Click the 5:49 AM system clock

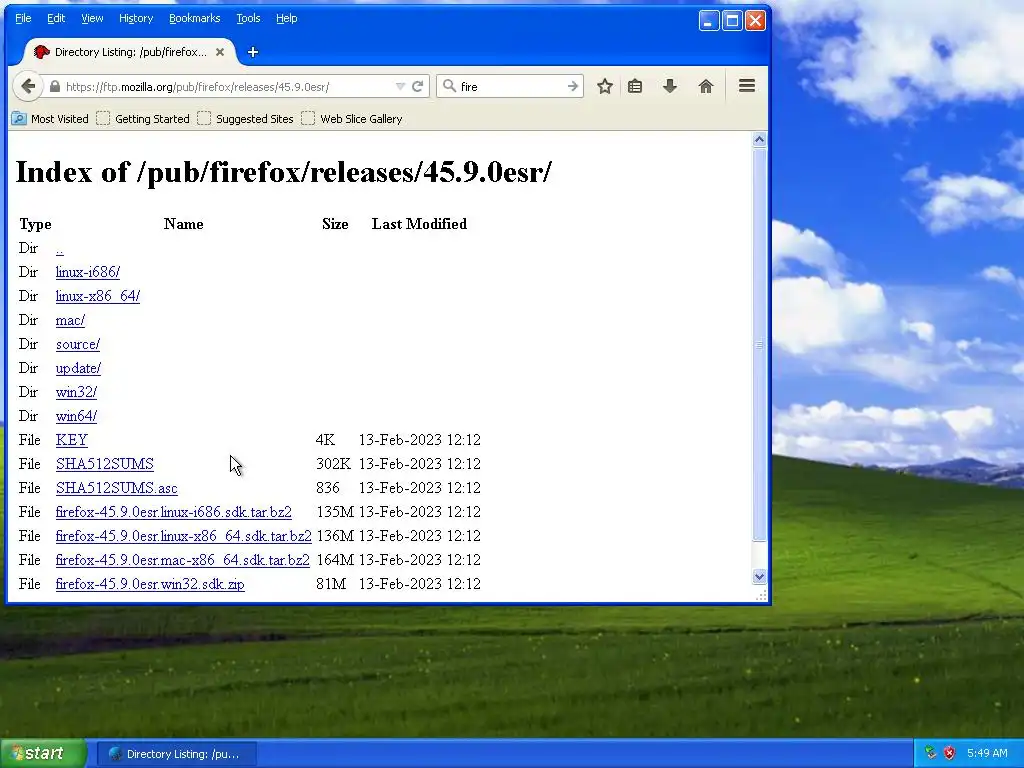click(x=987, y=753)
